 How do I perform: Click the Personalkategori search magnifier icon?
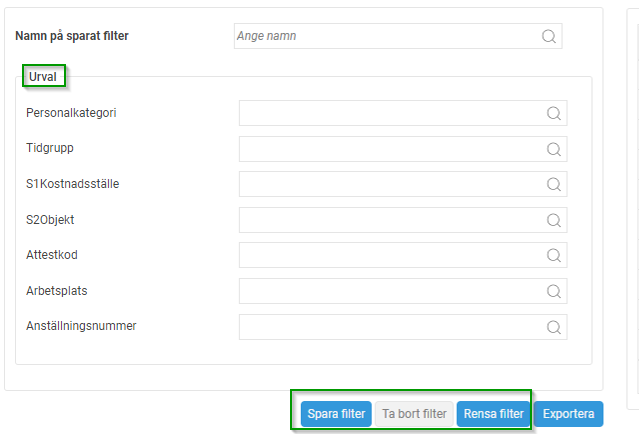[554, 113]
